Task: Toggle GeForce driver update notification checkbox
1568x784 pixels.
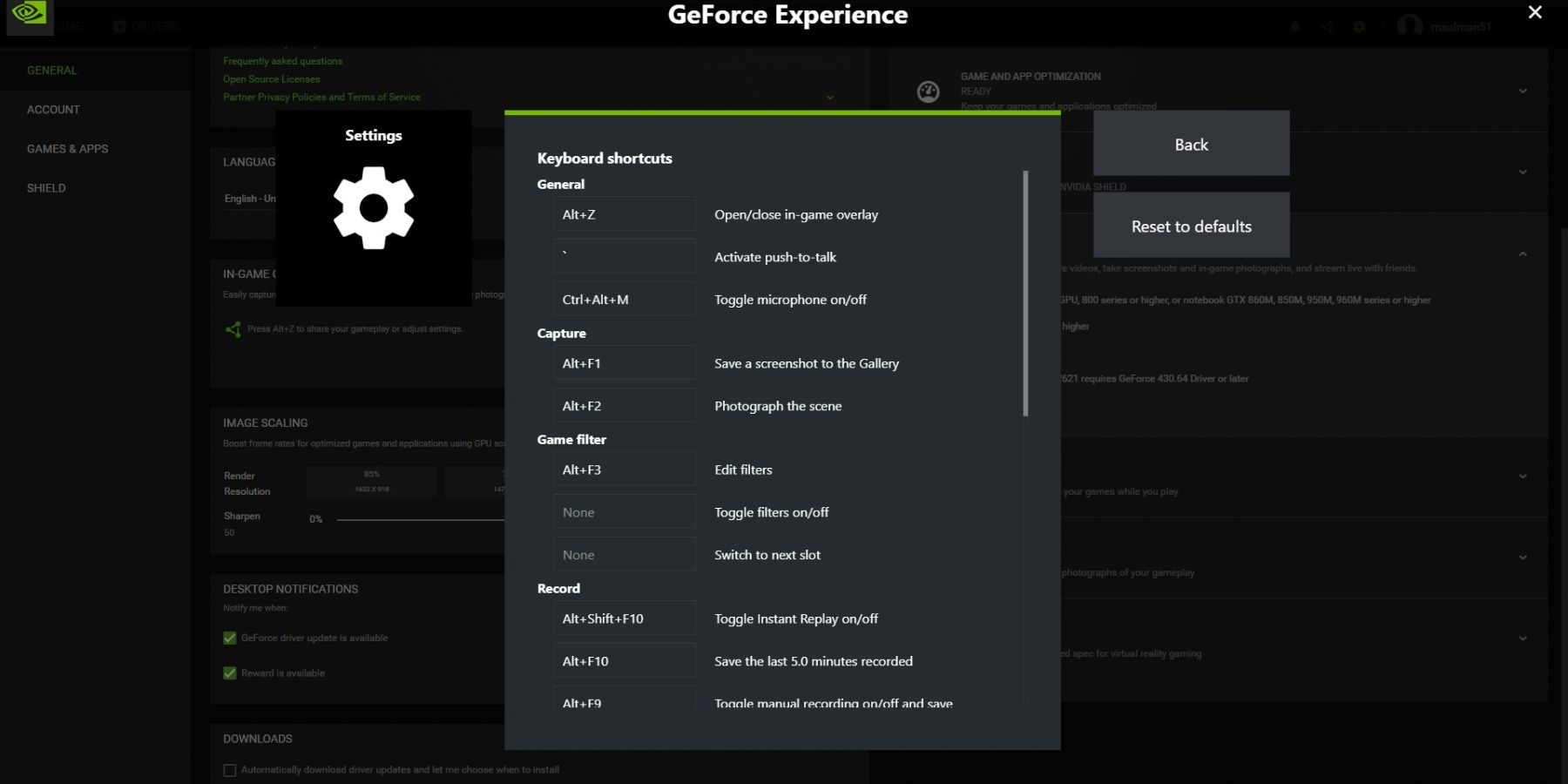Action: (230, 639)
